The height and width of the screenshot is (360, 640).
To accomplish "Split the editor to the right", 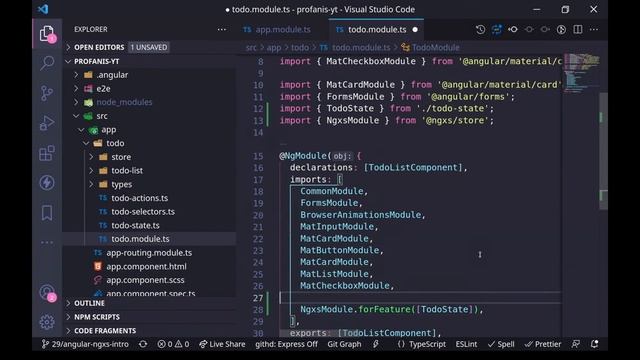I will (x=578, y=29).
